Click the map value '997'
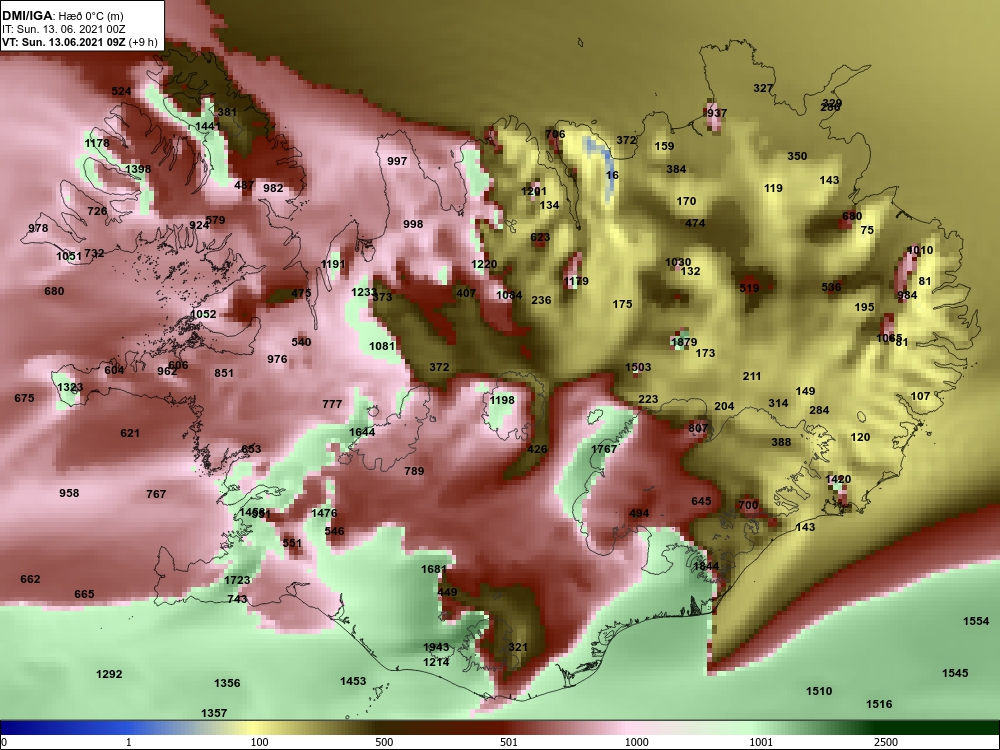1000x750 pixels. tap(397, 161)
